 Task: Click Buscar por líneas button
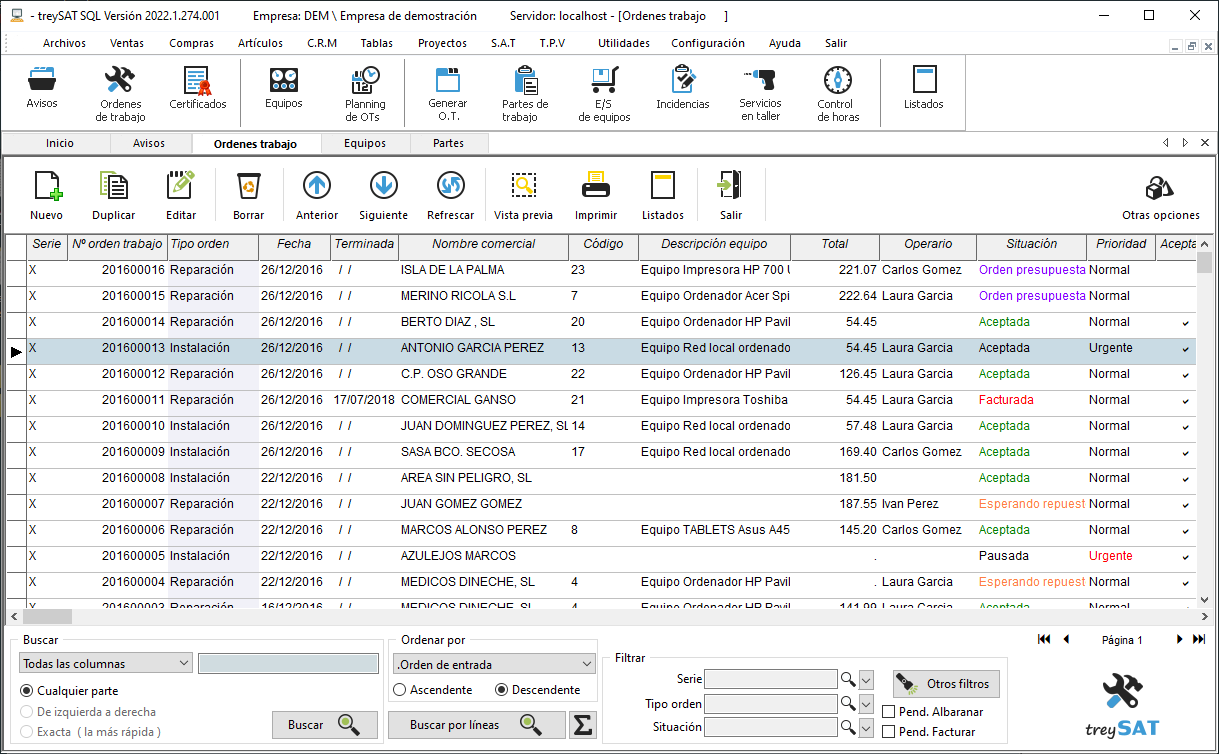[x=476, y=725]
